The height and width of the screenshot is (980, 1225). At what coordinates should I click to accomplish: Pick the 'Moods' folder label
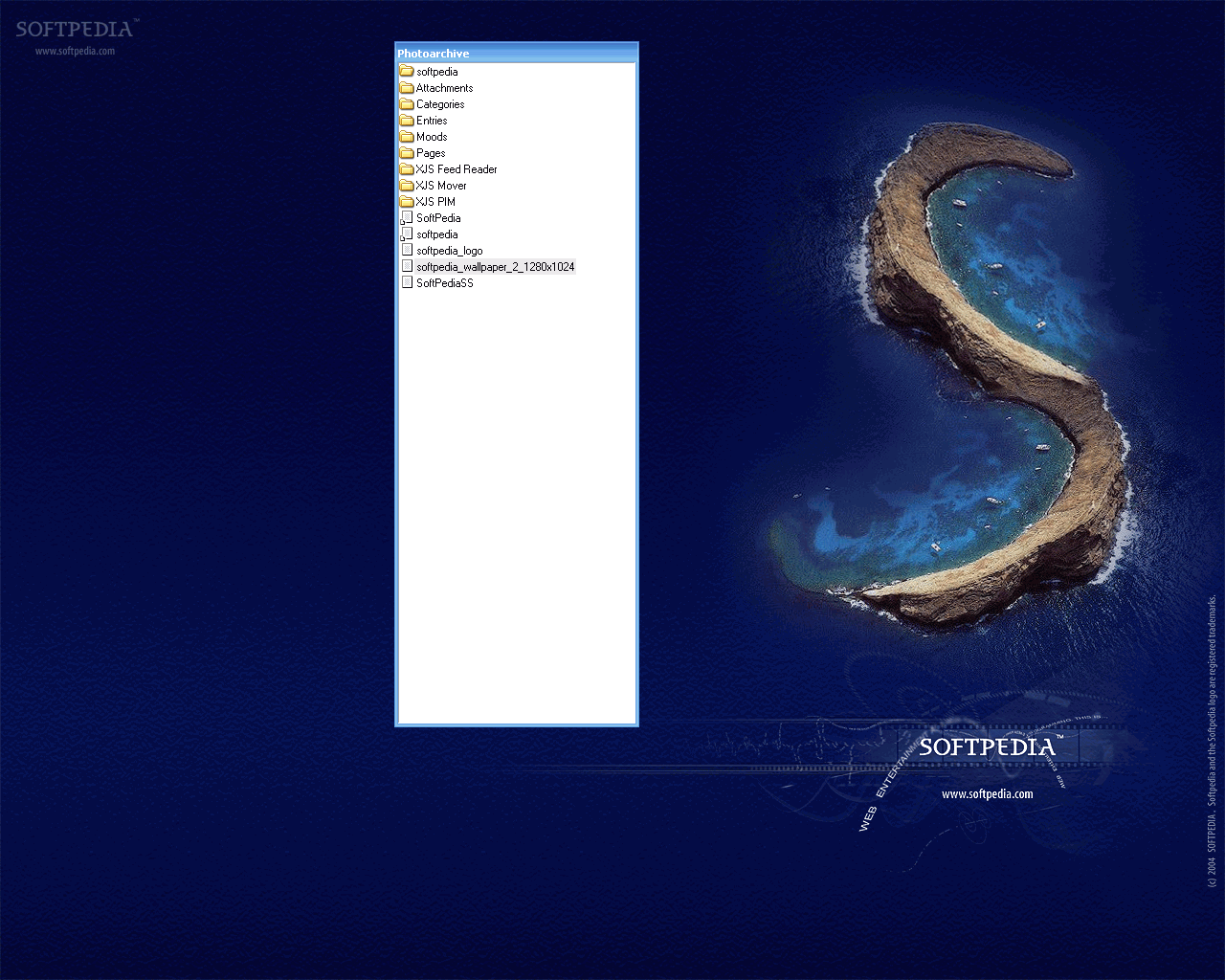[x=432, y=137]
